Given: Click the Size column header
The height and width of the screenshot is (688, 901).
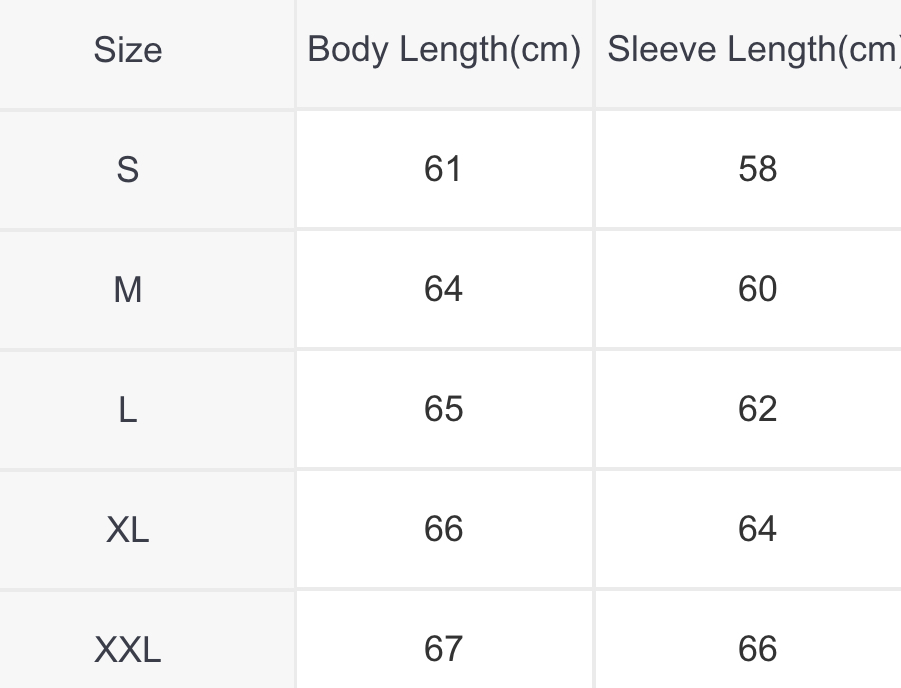Looking at the screenshot, I should [128, 50].
